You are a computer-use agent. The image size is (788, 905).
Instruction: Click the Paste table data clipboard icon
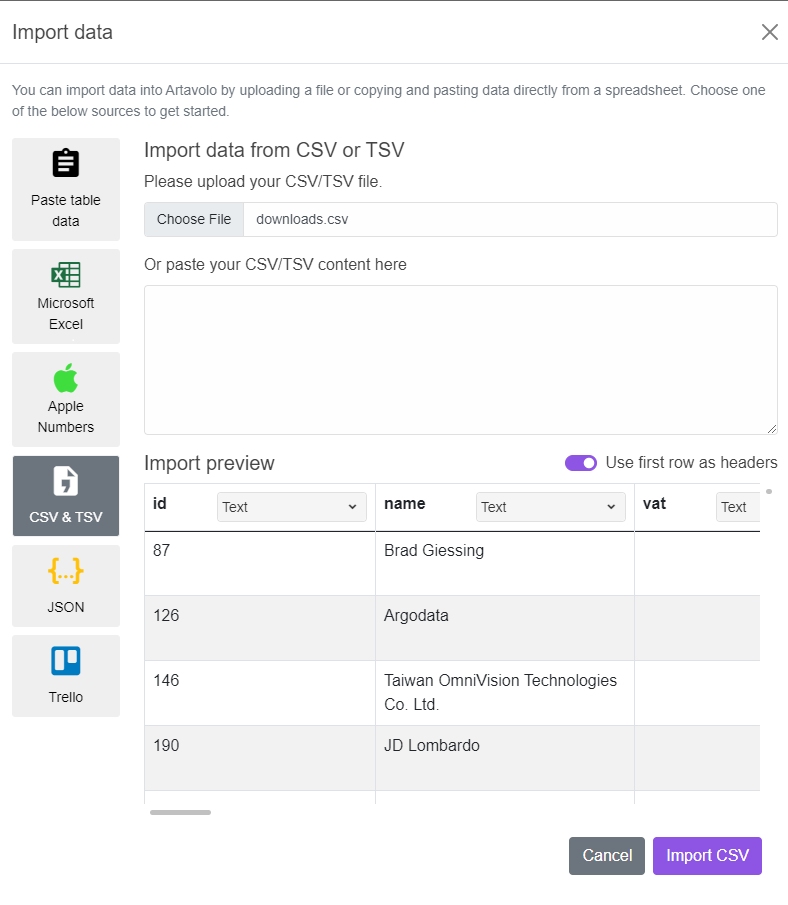[66, 163]
